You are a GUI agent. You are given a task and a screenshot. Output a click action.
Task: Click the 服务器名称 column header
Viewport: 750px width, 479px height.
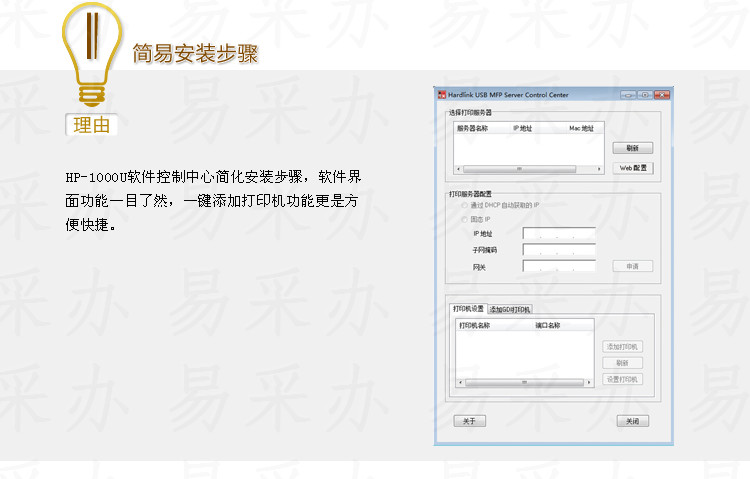[472, 128]
